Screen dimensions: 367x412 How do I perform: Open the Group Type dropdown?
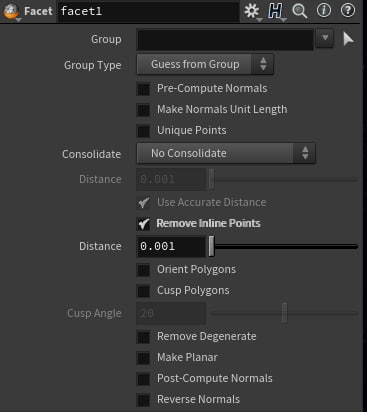click(x=205, y=64)
